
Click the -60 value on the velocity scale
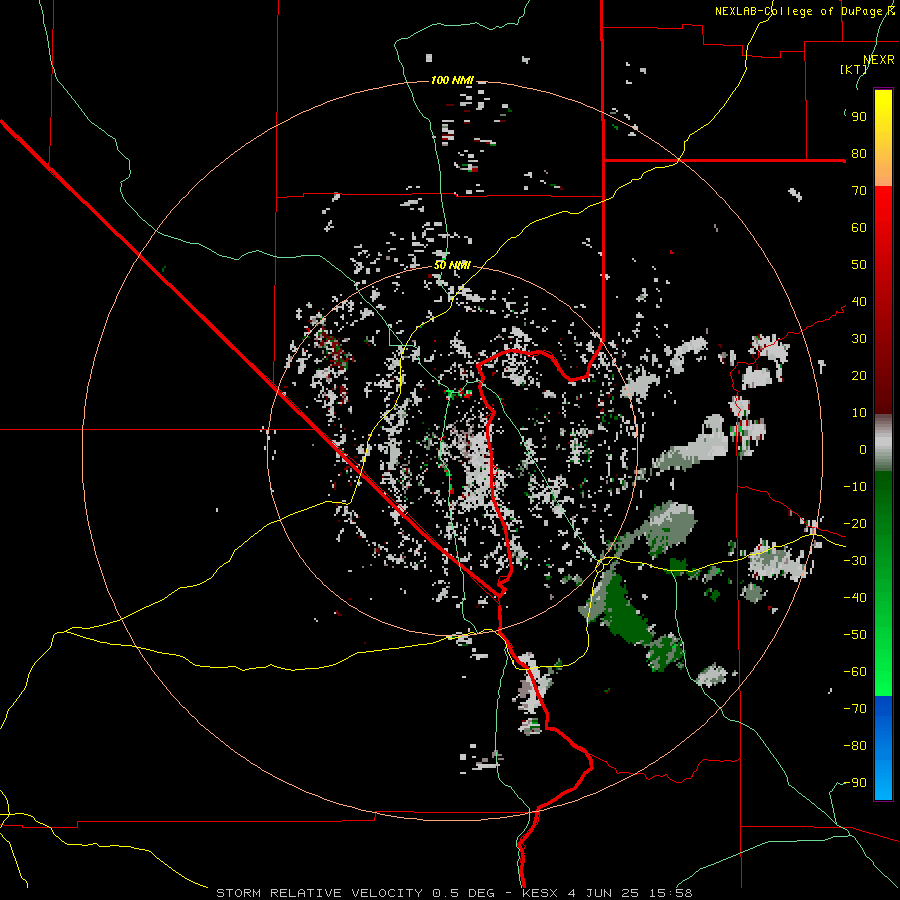click(x=855, y=672)
